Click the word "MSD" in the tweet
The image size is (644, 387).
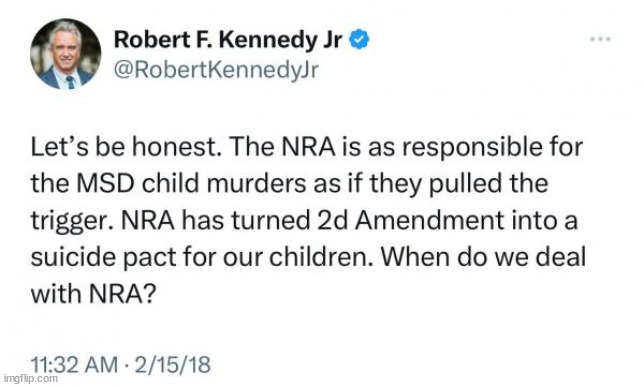[106, 184]
